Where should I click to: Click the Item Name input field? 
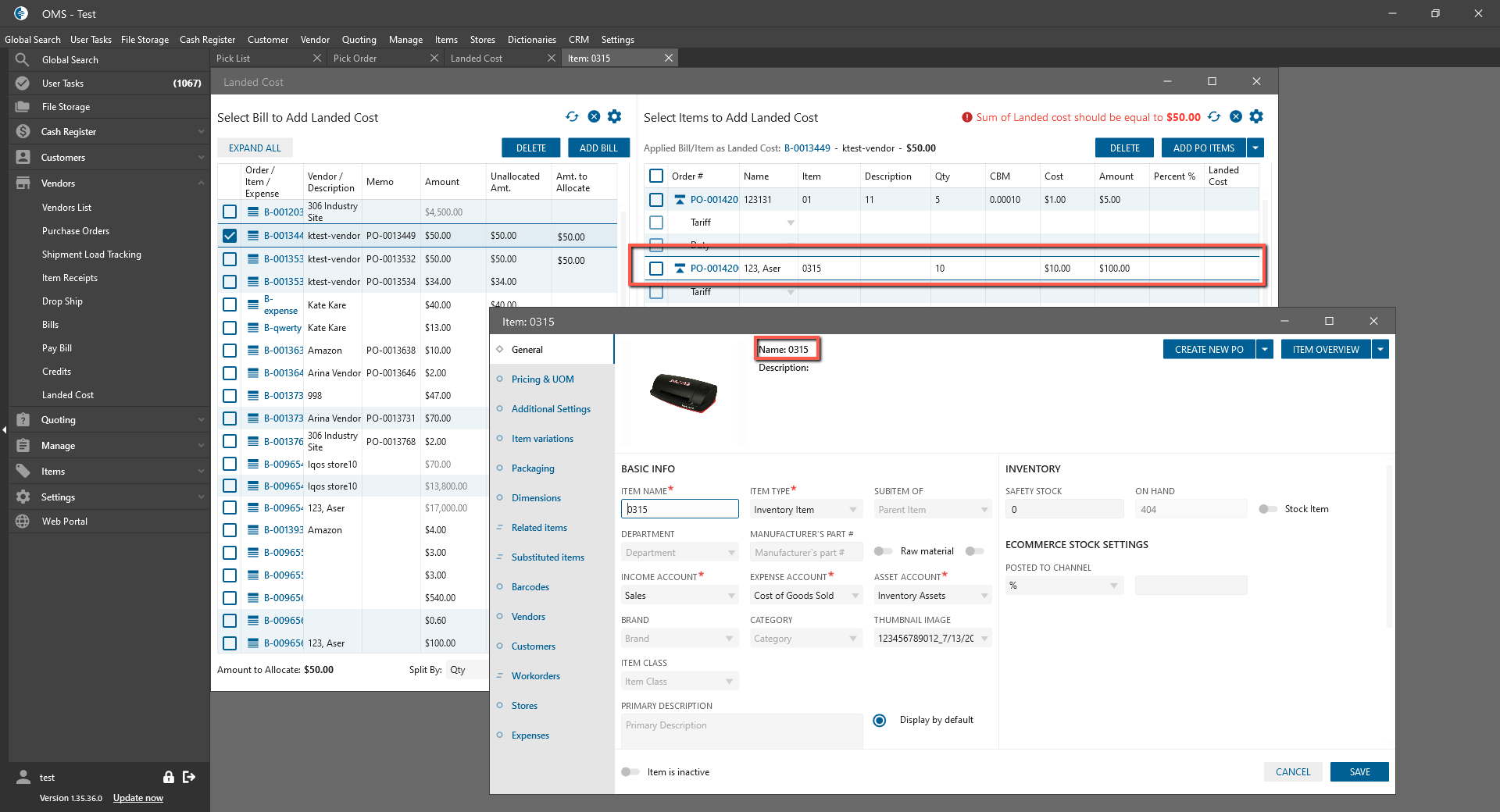tap(680, 510)
